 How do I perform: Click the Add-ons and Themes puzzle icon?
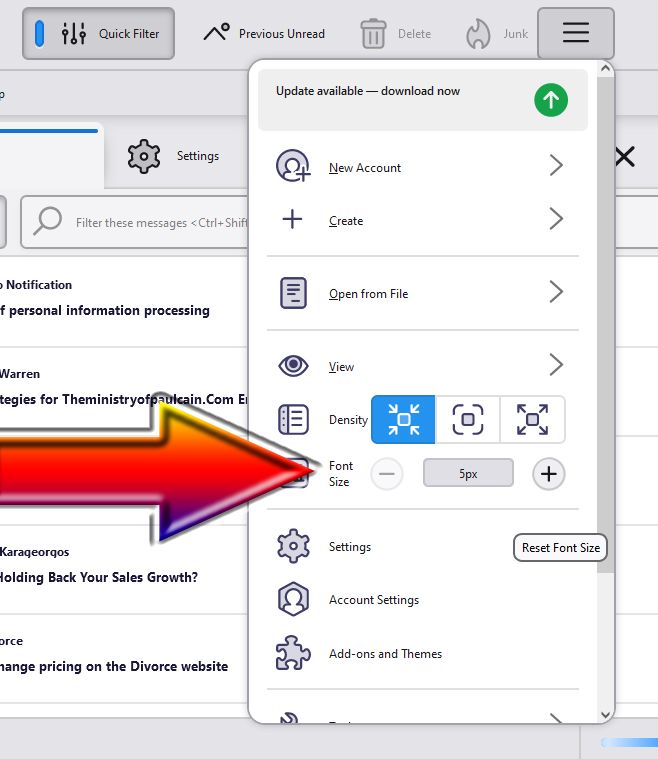[293, 654]
